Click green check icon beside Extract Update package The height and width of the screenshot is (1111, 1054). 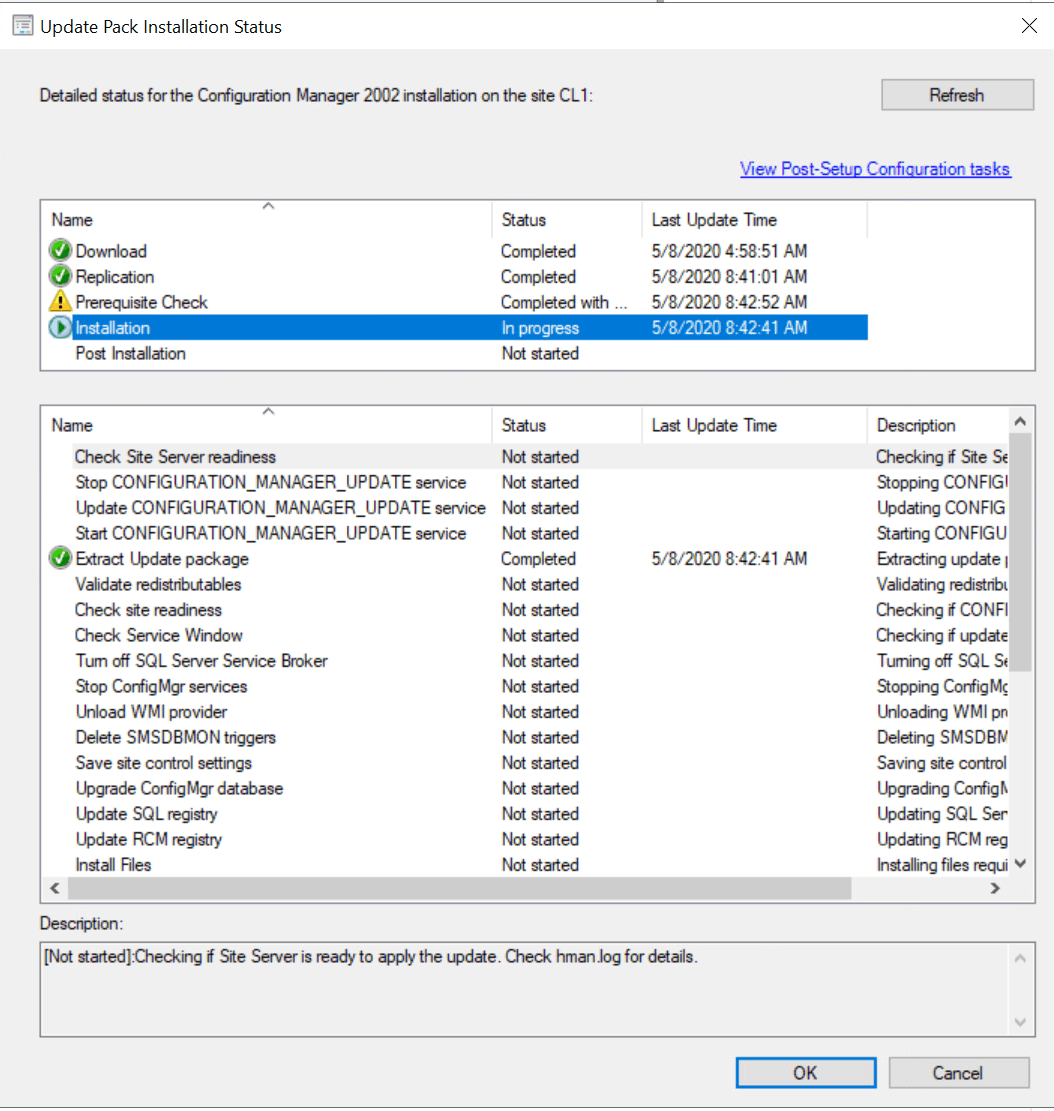(x=60, y=558)
